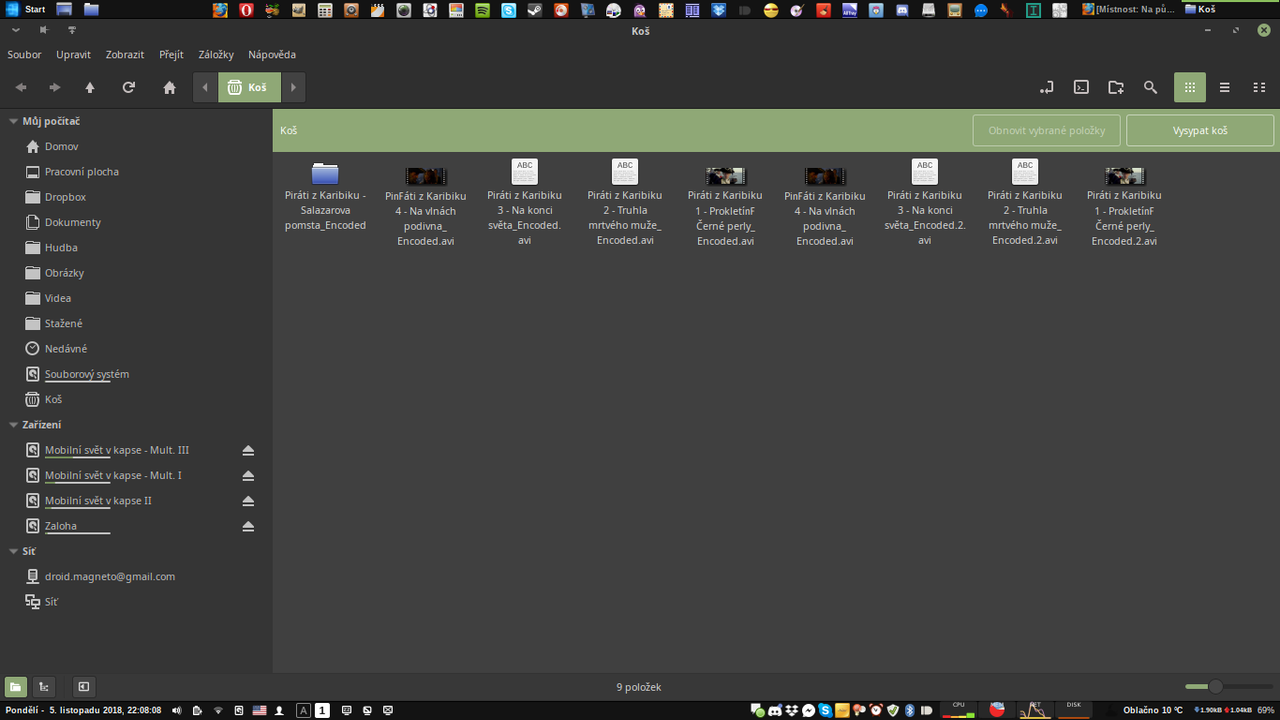This screenshot has height=720, width=1280.
Task: Show places in the sidebar
Action: tap(15, 686)
